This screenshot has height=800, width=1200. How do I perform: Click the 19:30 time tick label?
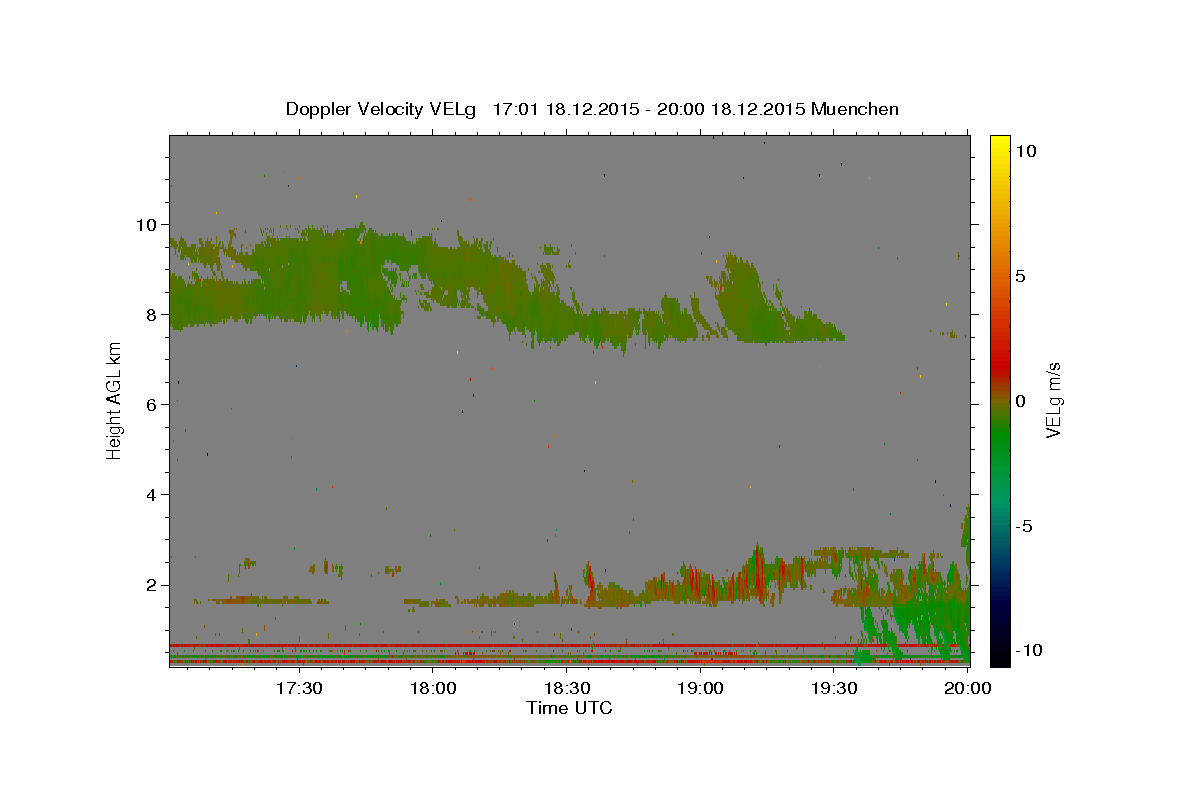point(834,688)
